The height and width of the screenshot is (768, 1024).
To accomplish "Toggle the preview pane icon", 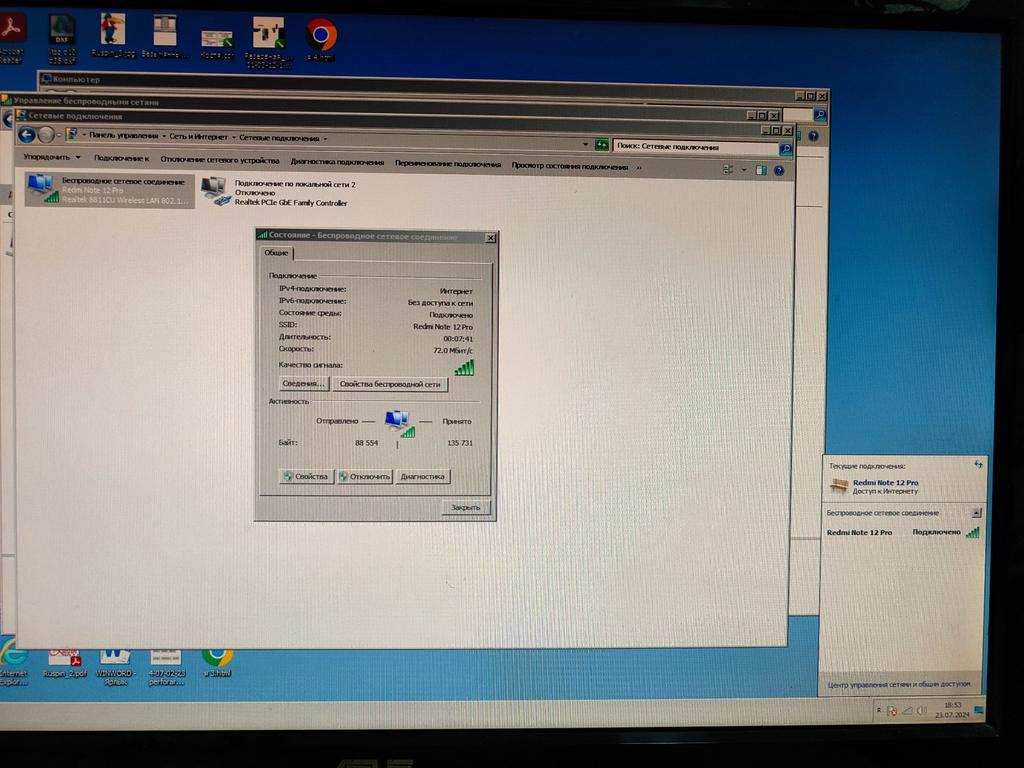I will tap(761, 171).
